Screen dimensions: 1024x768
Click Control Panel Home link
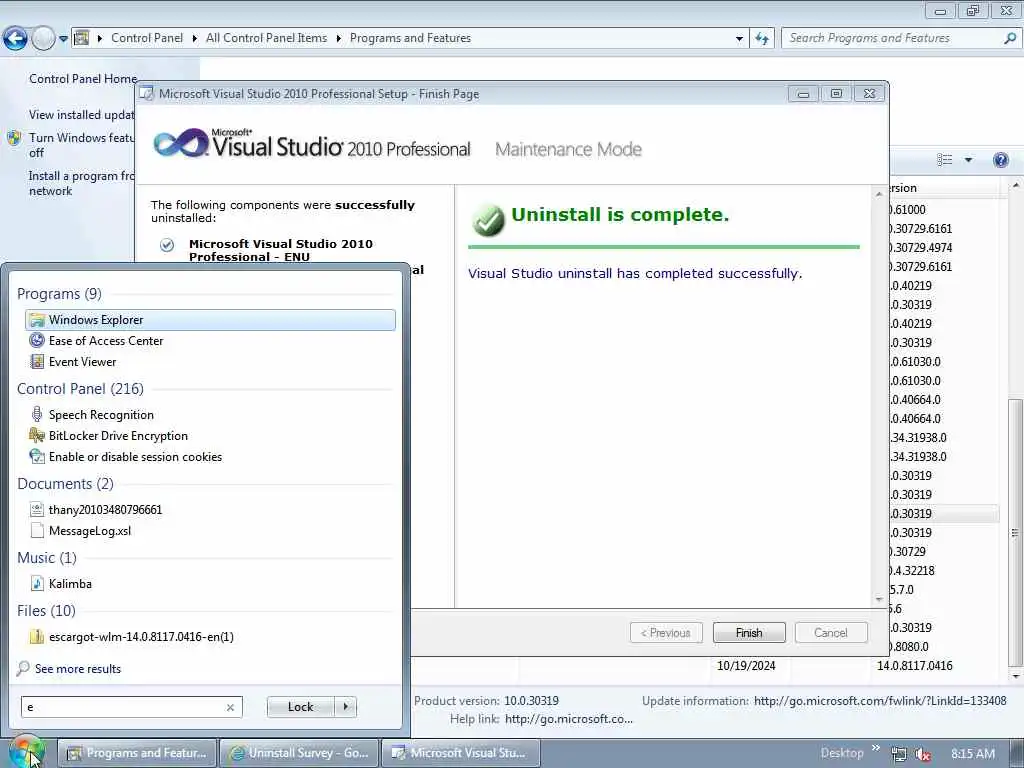click(x=83, y=78)
